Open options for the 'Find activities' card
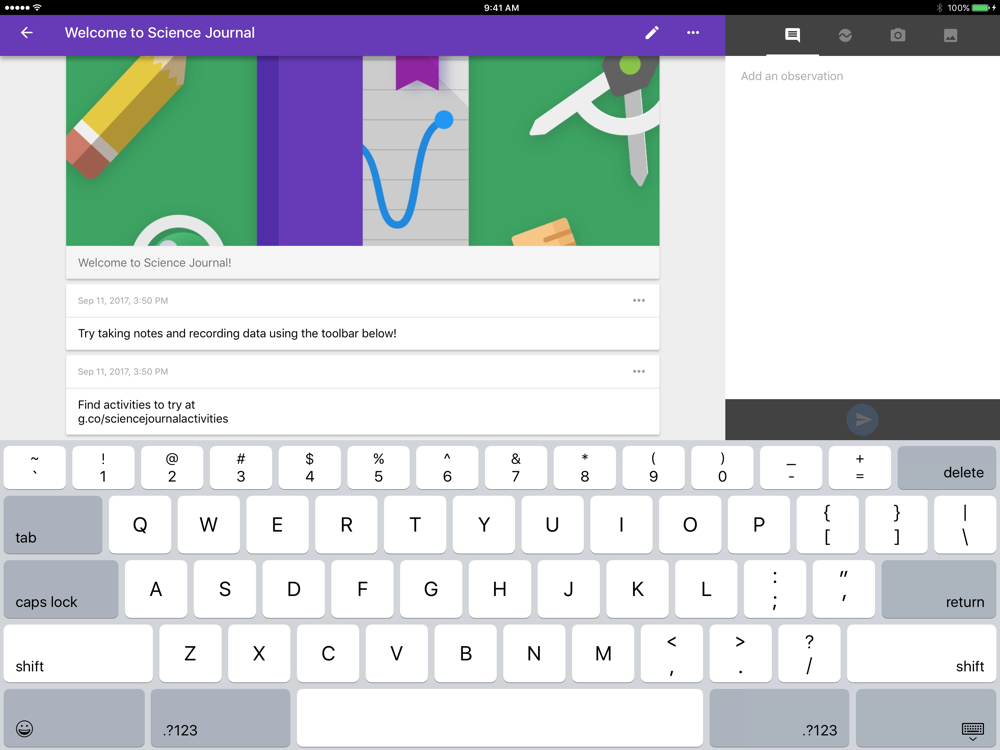This screenshot has height=750, width=1000. pyautogui.click(x=638, y=371)
